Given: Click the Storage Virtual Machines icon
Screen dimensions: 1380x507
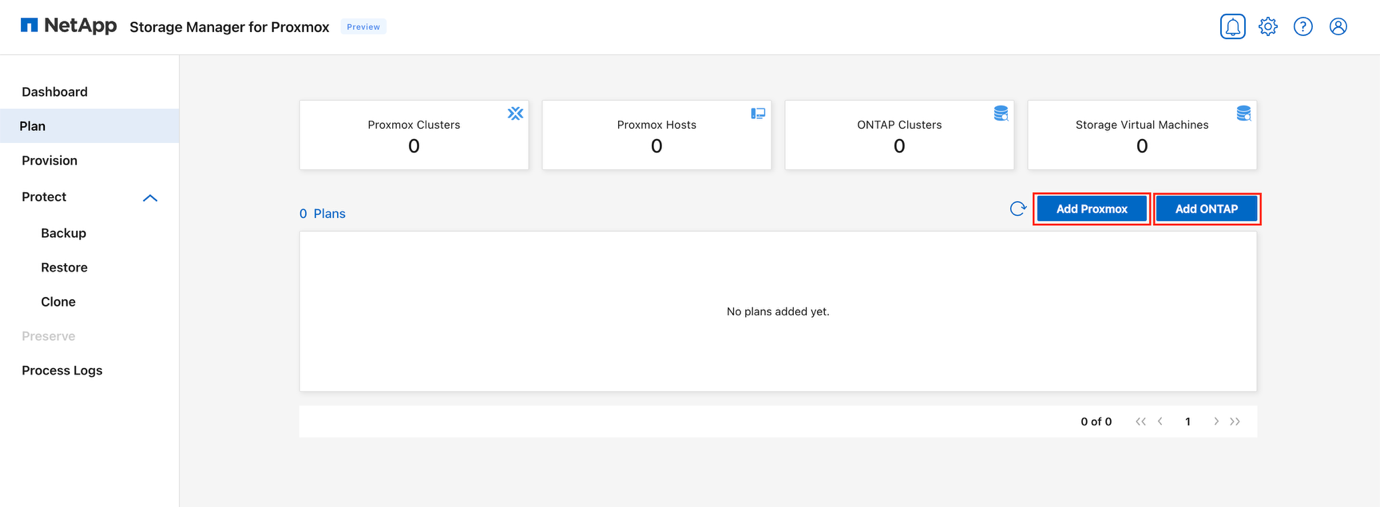Looking at the screenshot, I should click(x=1243, y=114).
